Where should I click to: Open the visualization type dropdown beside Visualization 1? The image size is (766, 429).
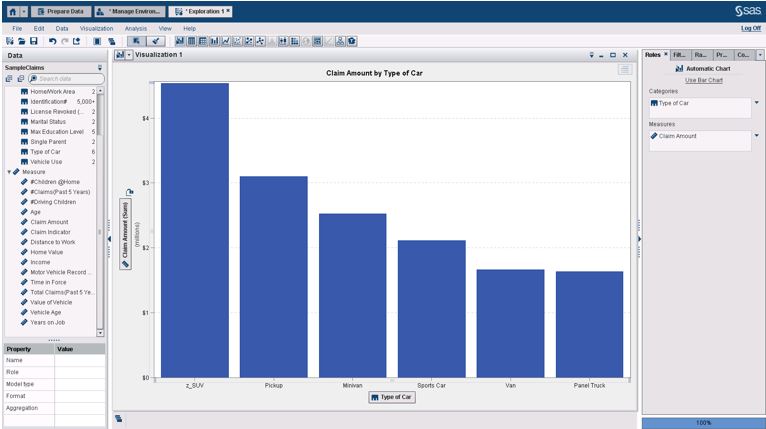pos(128,55)
